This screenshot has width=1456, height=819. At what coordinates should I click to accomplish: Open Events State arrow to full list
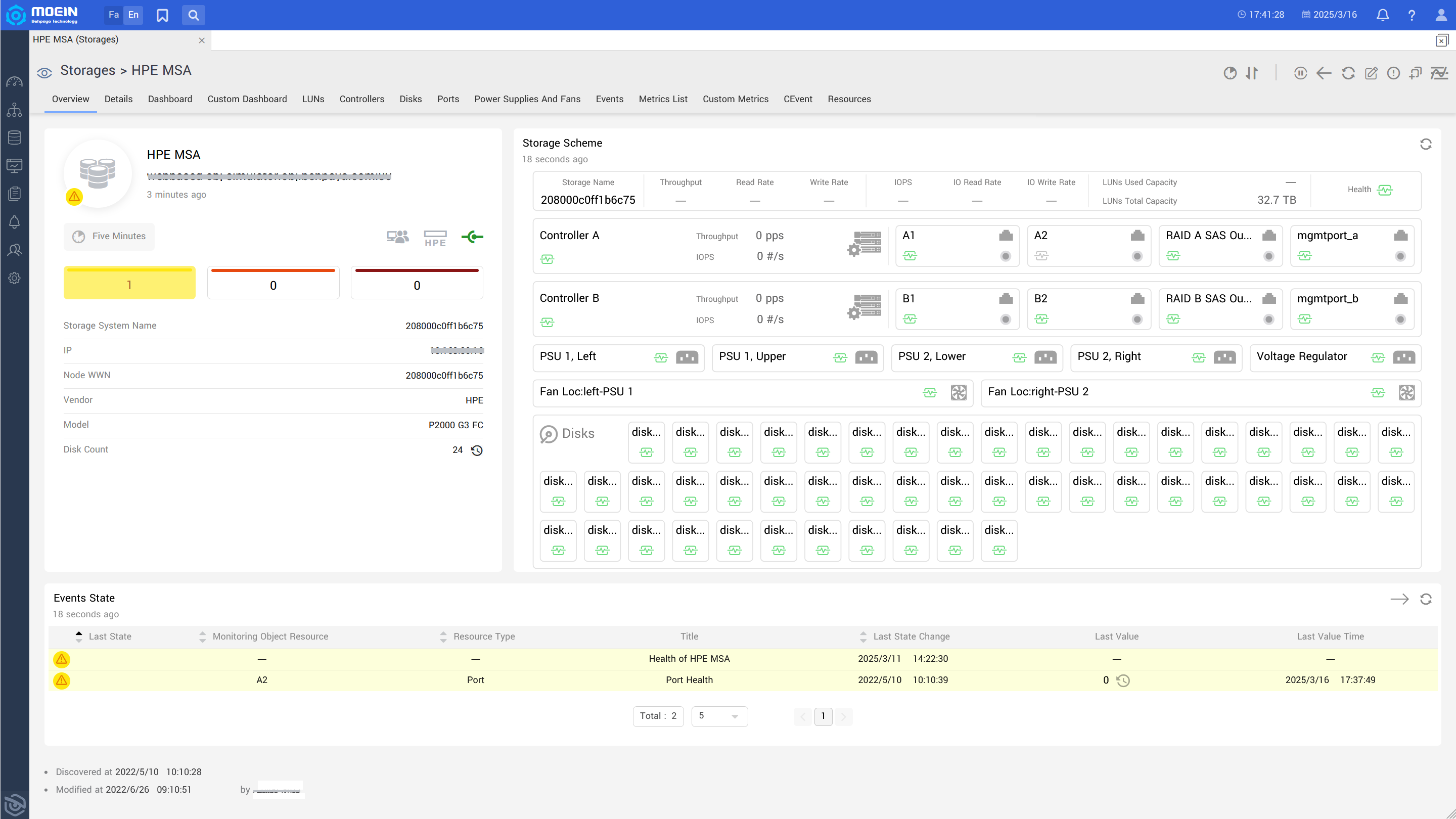tap(1399, 599)
